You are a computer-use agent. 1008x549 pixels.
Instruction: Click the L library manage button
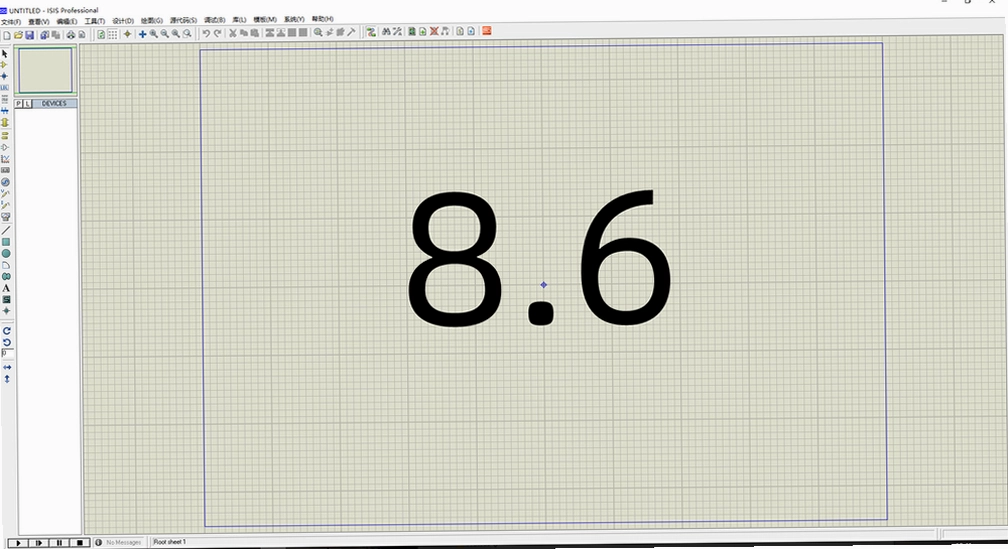(x=27, y=104)
